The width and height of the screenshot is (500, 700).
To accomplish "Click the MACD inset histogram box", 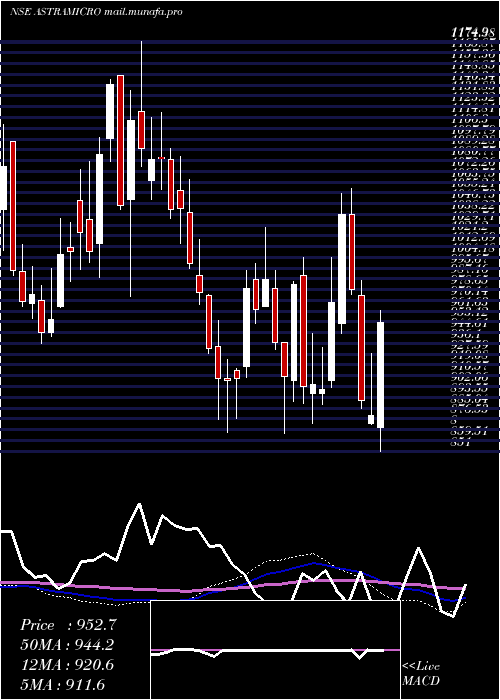I will pos(275,650).
